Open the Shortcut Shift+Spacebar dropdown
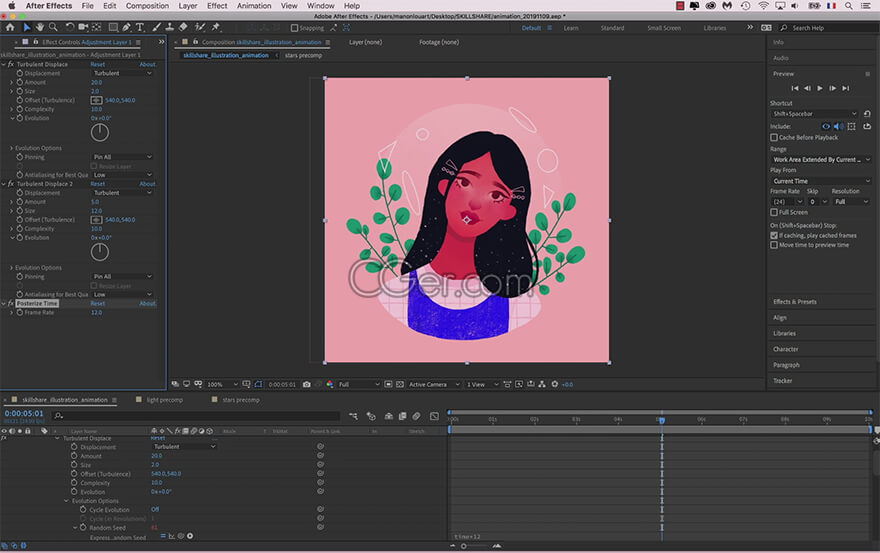880x553 pixels. pyautogui.click(x=814, y=114)
